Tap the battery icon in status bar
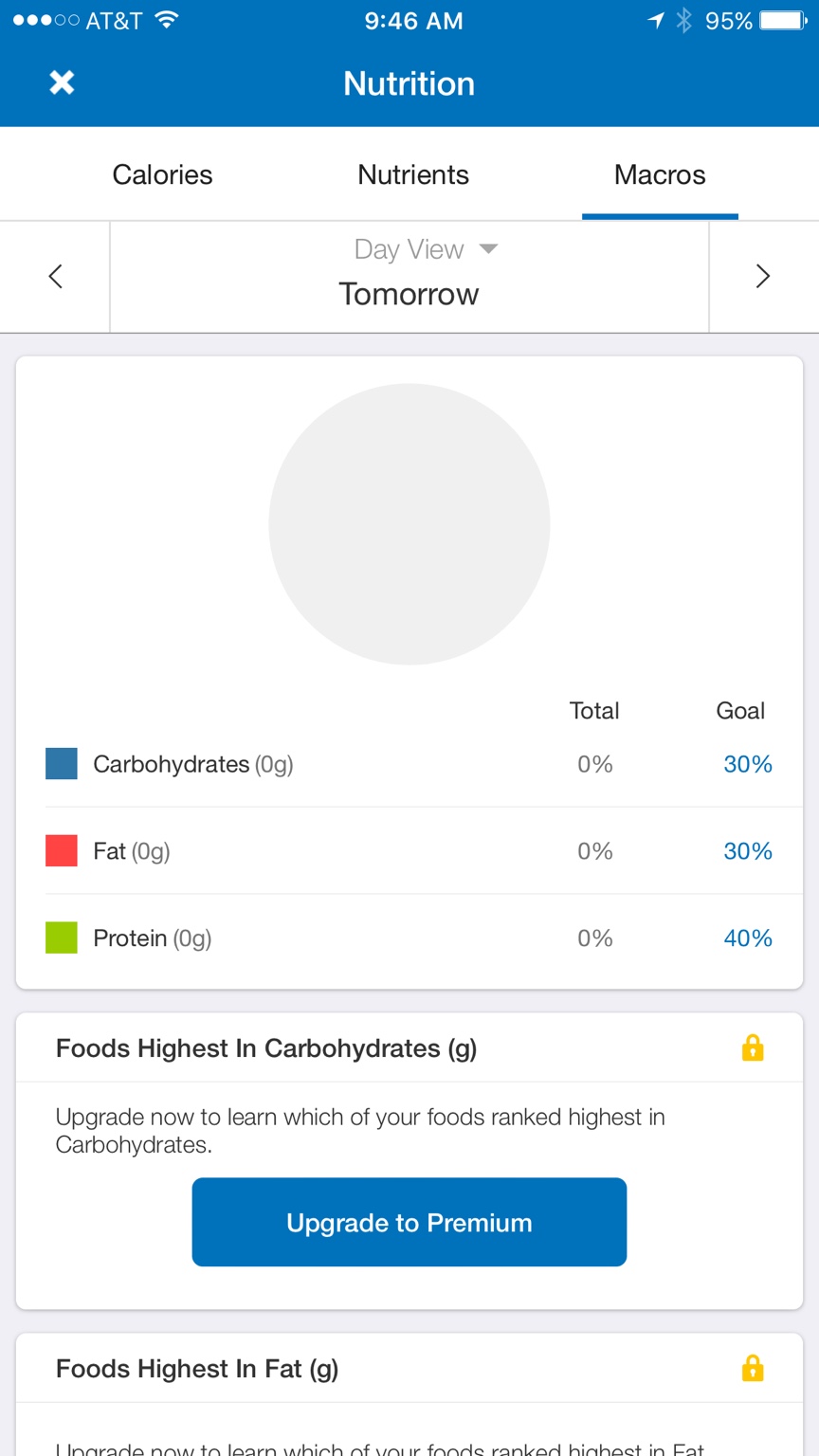Viewport: 819px width, 1456px height. pyautogui.click(x=784, y=21)
